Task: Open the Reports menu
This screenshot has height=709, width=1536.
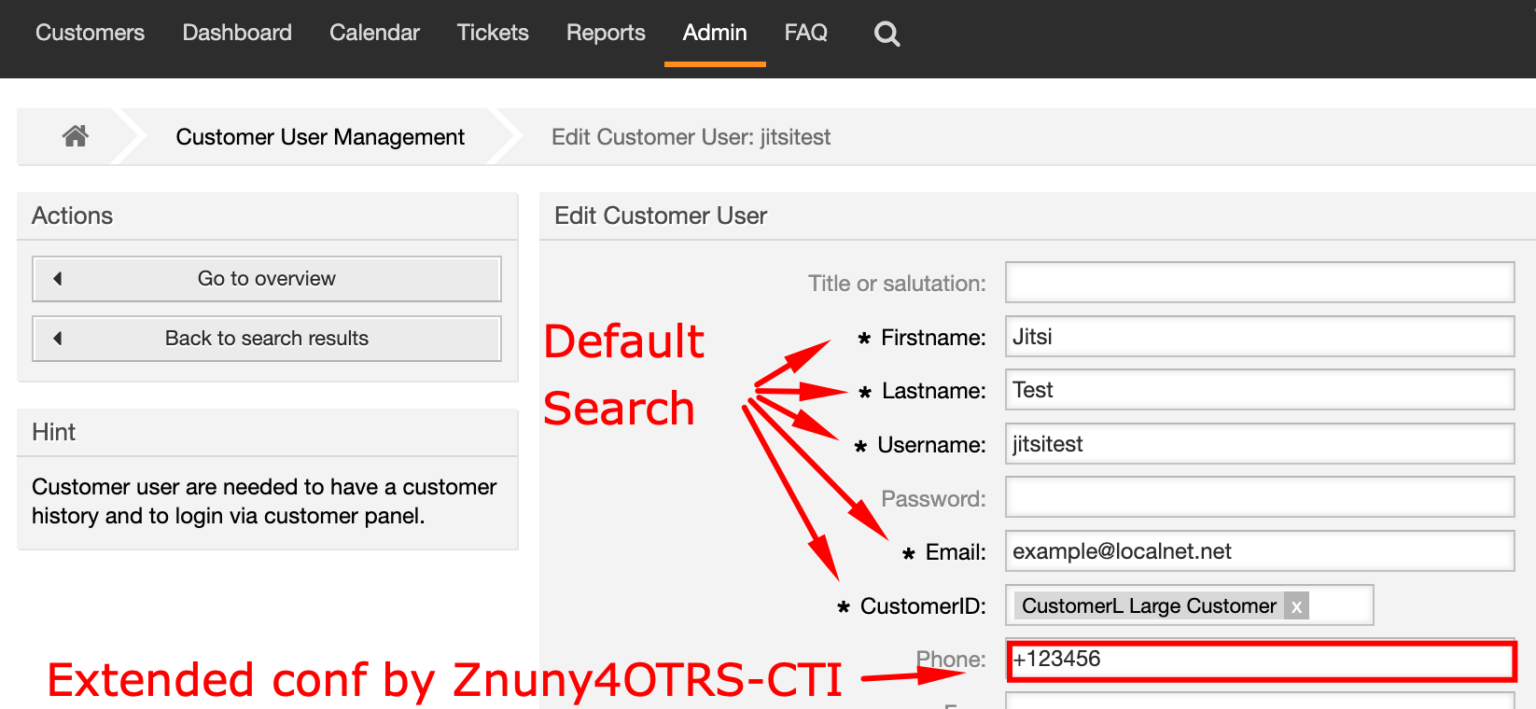Action: pyautogui.click(x=605, y=32)
